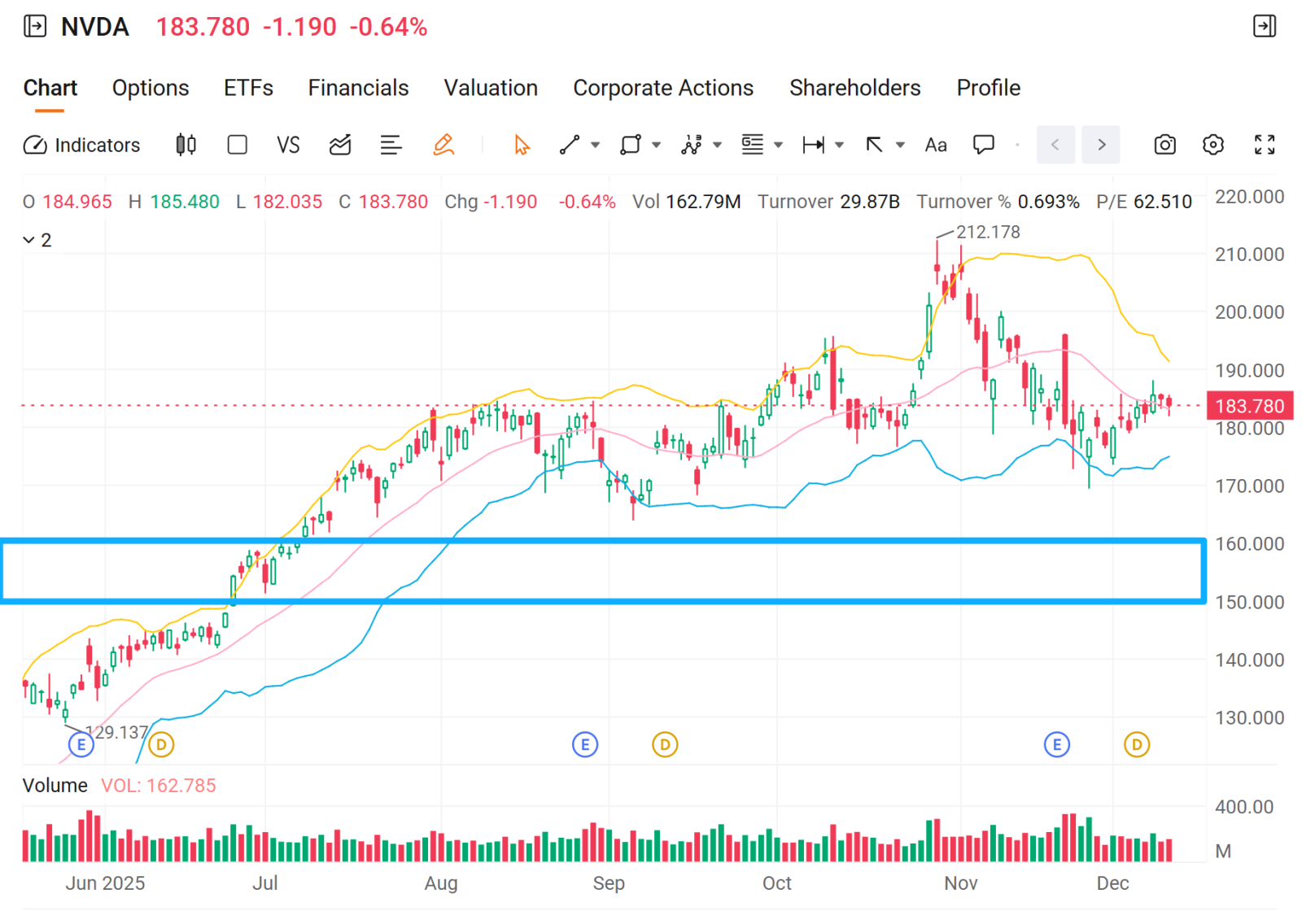Image resolution: width=1302 pixels, height=924 pixels.
Task: Click the Turnover 29.87B readout
Action: 828,202
